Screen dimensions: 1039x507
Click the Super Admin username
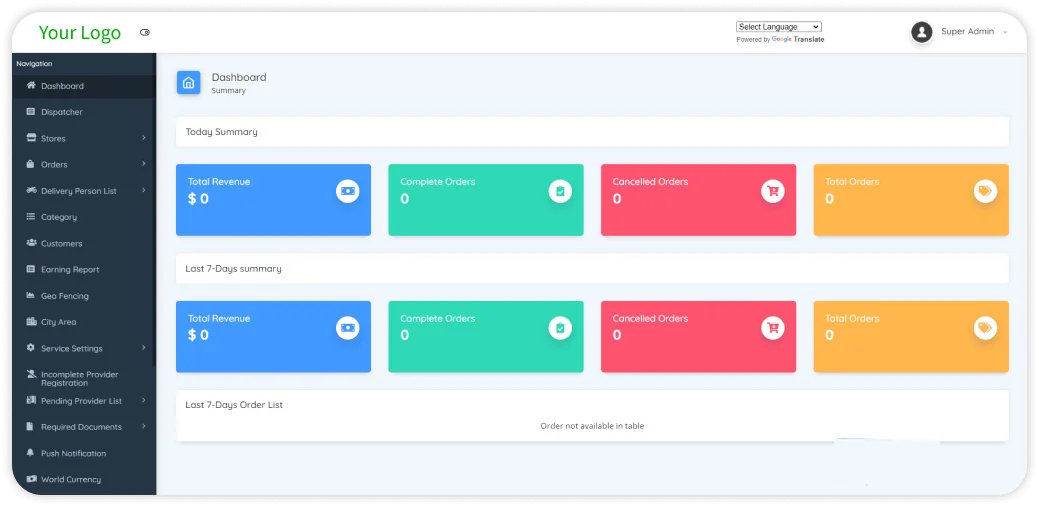click(967, 32)
